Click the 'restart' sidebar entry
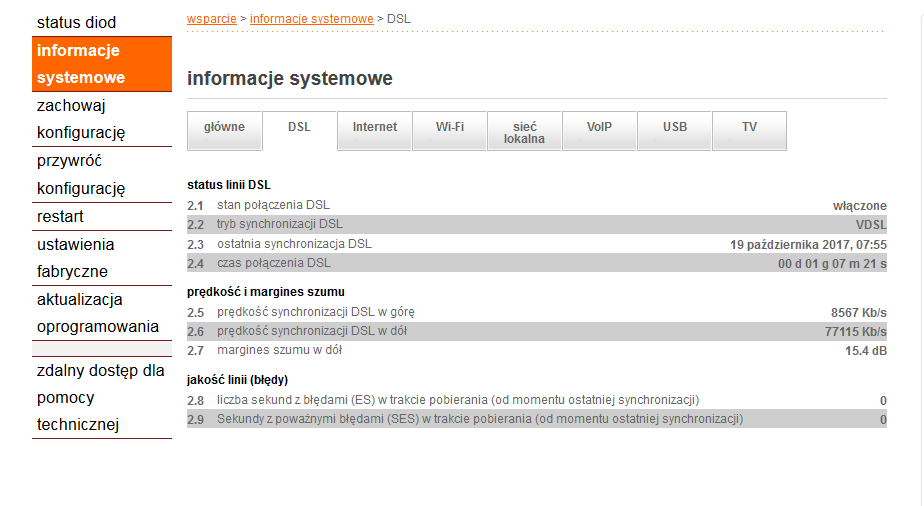Viewport: 924px width, 506px height. [x=61, y=216]
